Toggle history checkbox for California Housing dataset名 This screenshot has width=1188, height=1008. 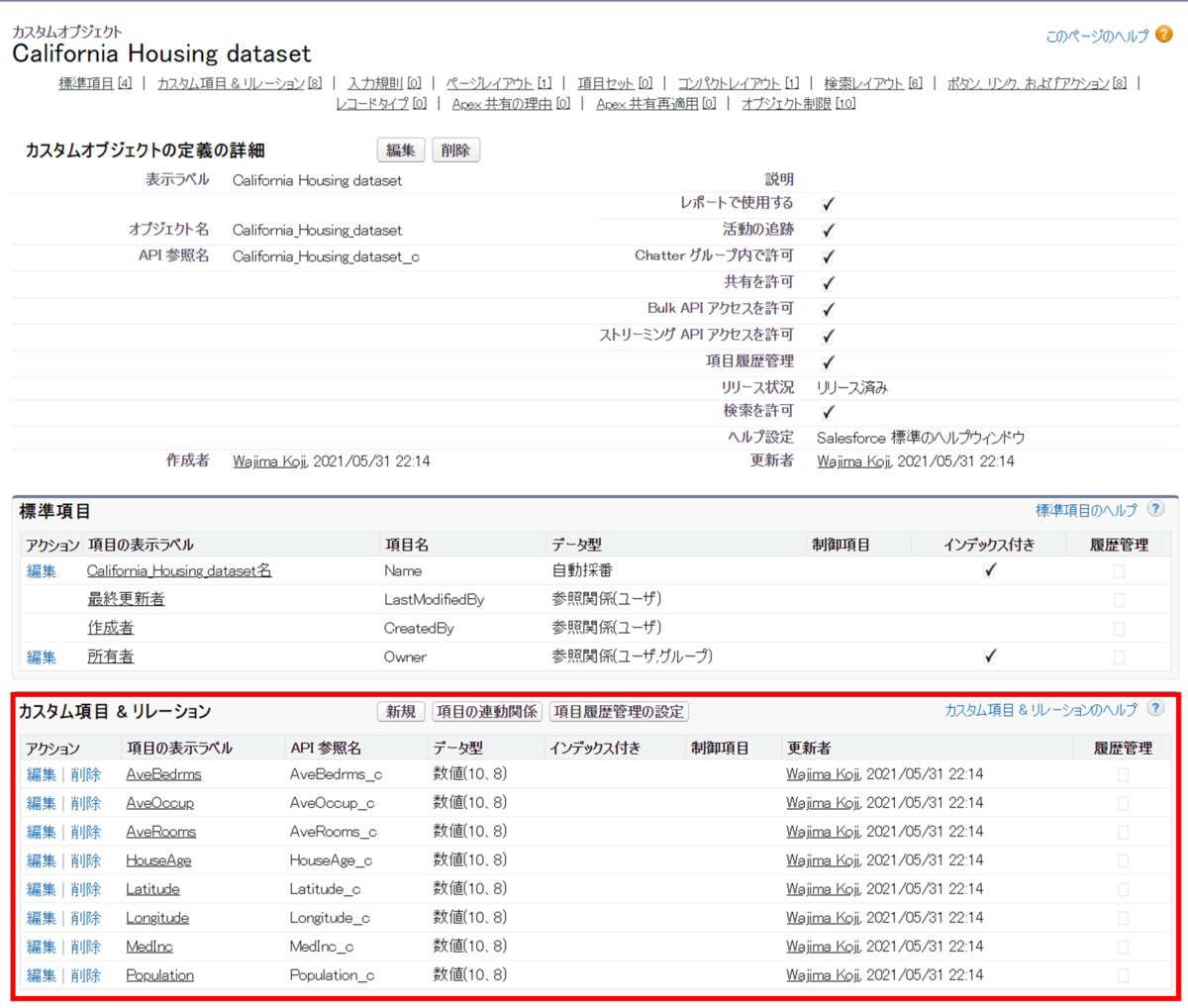[x=1119, y=571]
